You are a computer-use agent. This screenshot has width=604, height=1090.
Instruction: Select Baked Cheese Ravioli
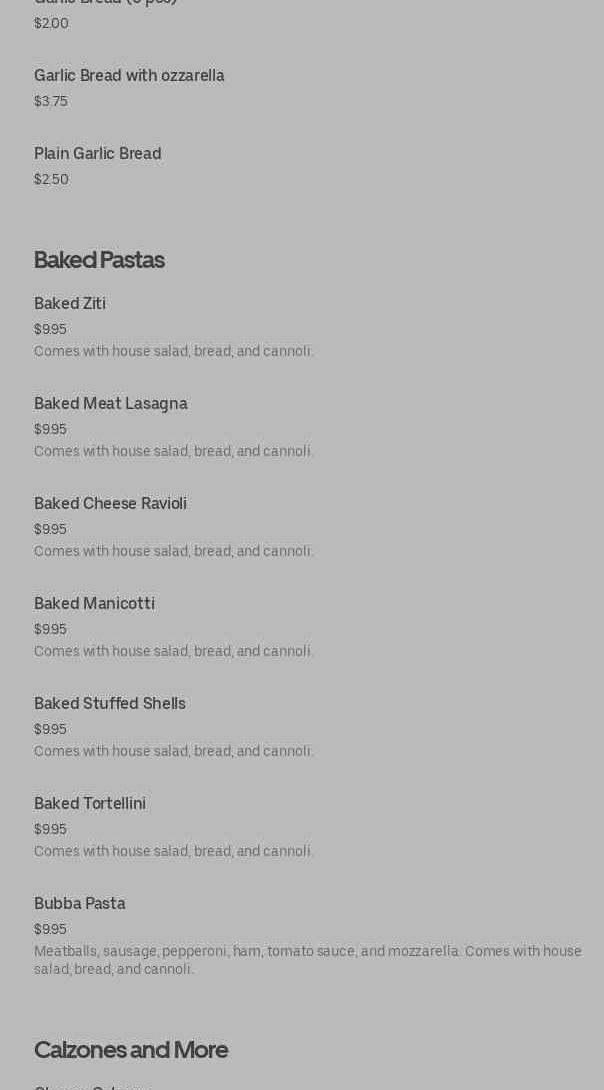pos(110,504)
